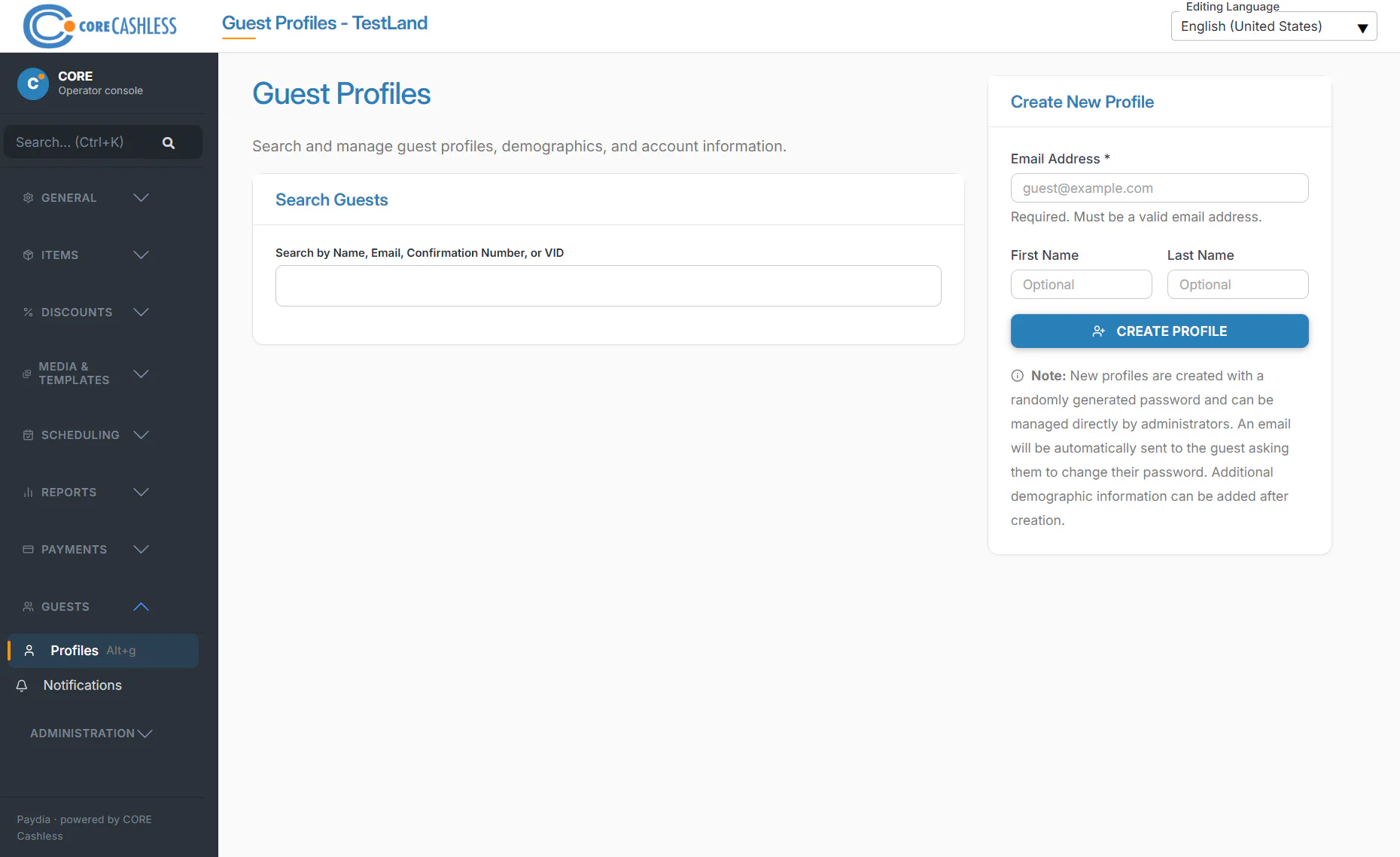Click the Guest Profiles - TestLand header title
The image size is (1400, 857).
tap(324, 23)
